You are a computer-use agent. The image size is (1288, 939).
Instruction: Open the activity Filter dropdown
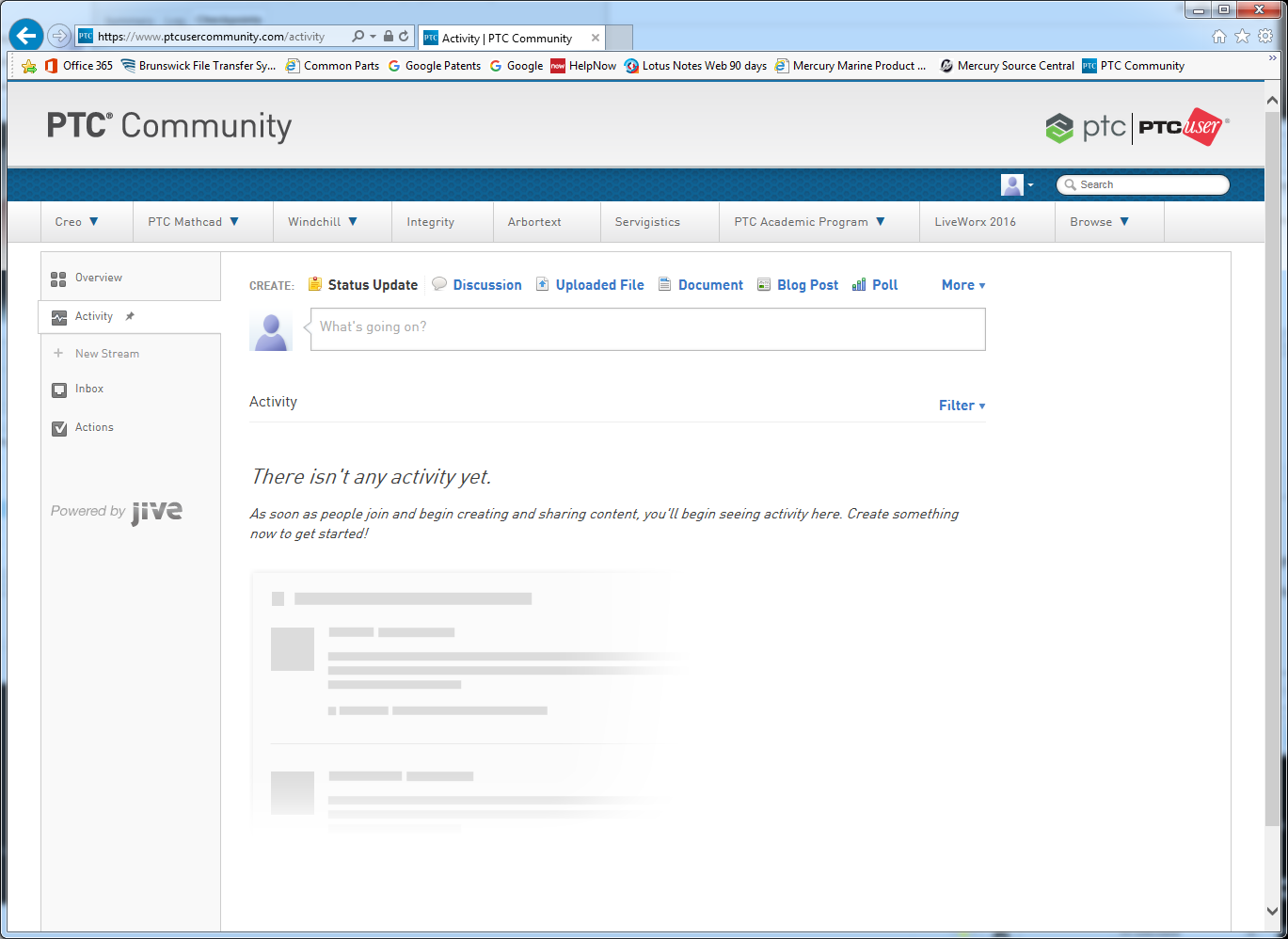coord(962,406)
